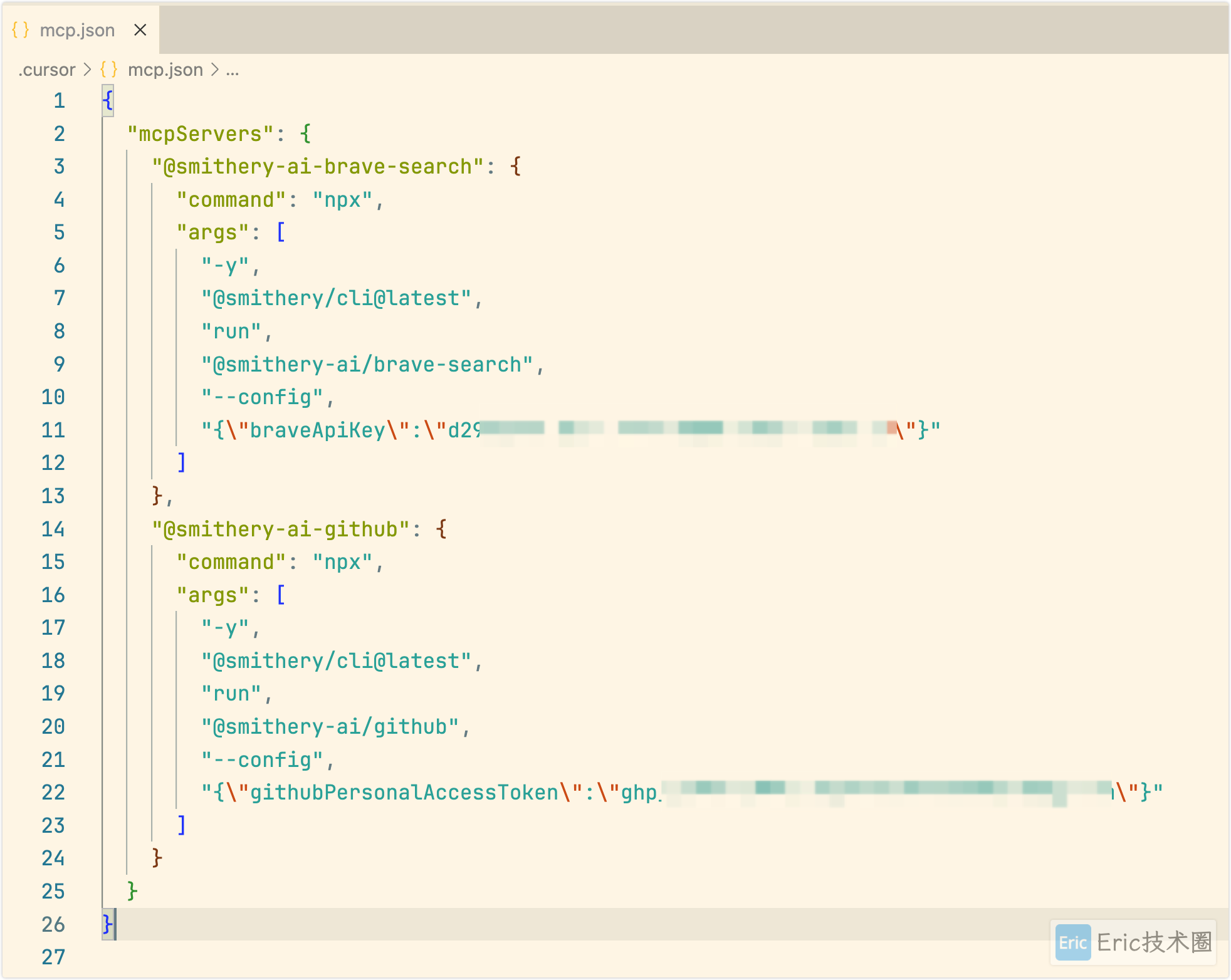
Task: Click closing bracket on line 12
Action: pos(182,464)
